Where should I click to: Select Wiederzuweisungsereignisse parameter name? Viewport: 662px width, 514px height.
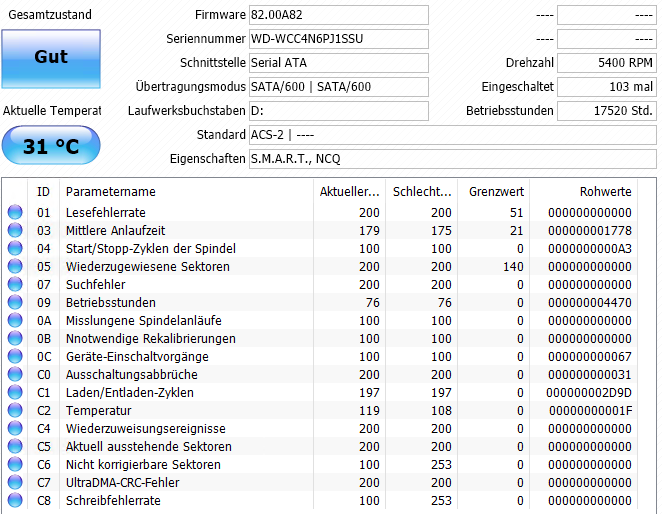click(x=146, y=429)
